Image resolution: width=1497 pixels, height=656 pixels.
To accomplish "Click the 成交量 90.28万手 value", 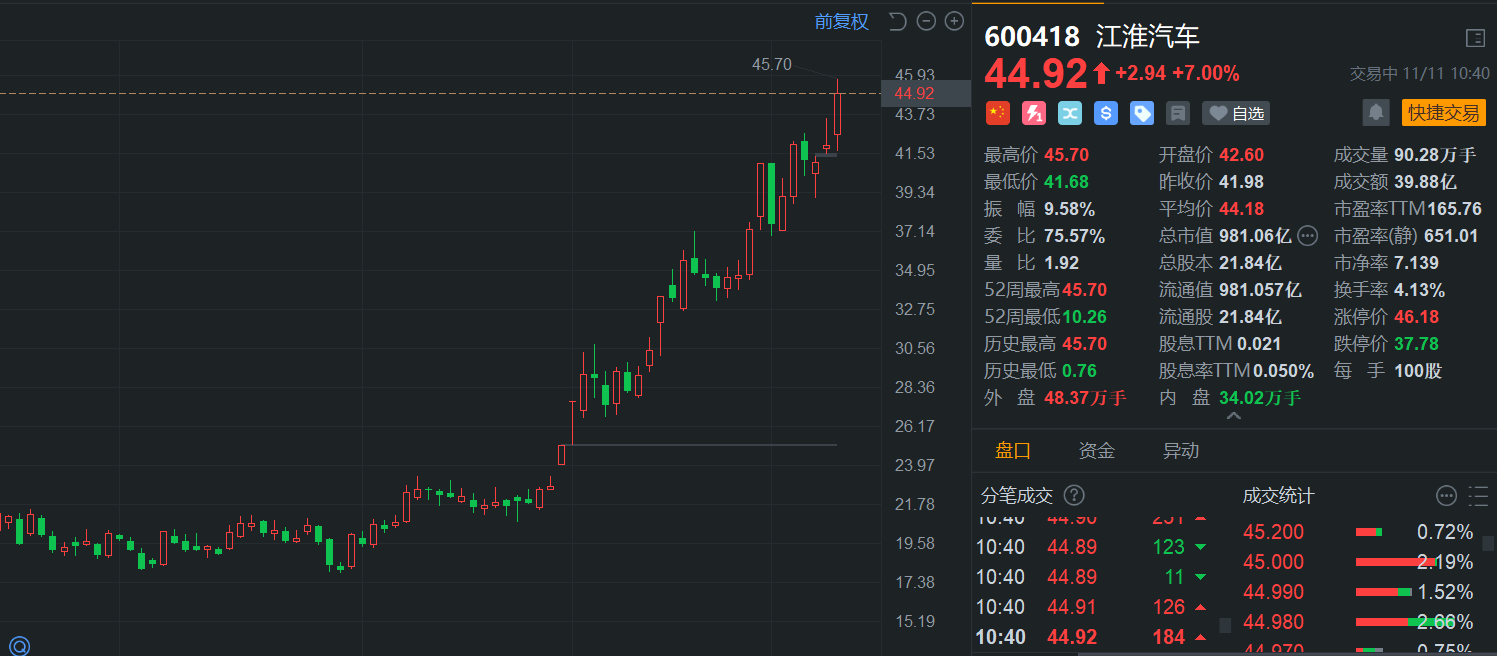I will [x=1435, y=155].
